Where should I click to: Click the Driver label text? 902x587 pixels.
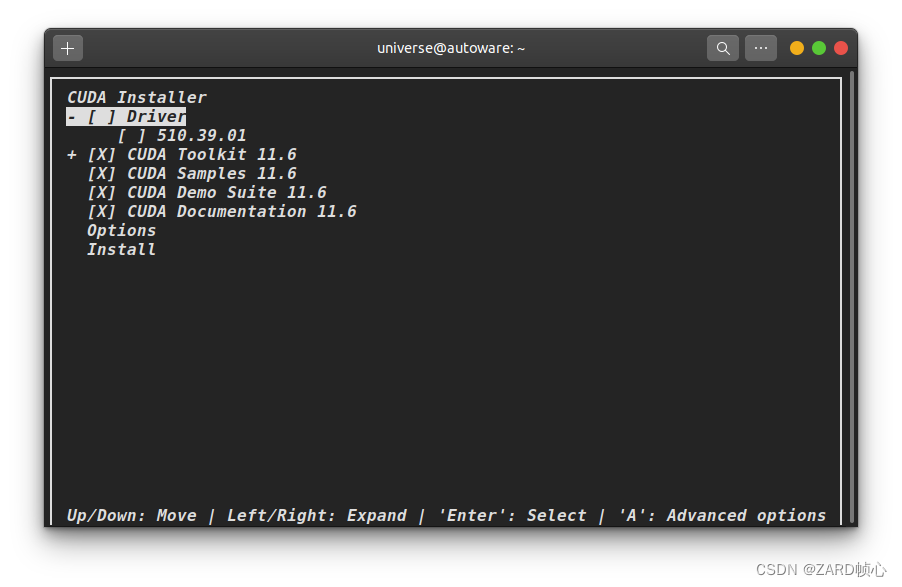pos(156,116)
